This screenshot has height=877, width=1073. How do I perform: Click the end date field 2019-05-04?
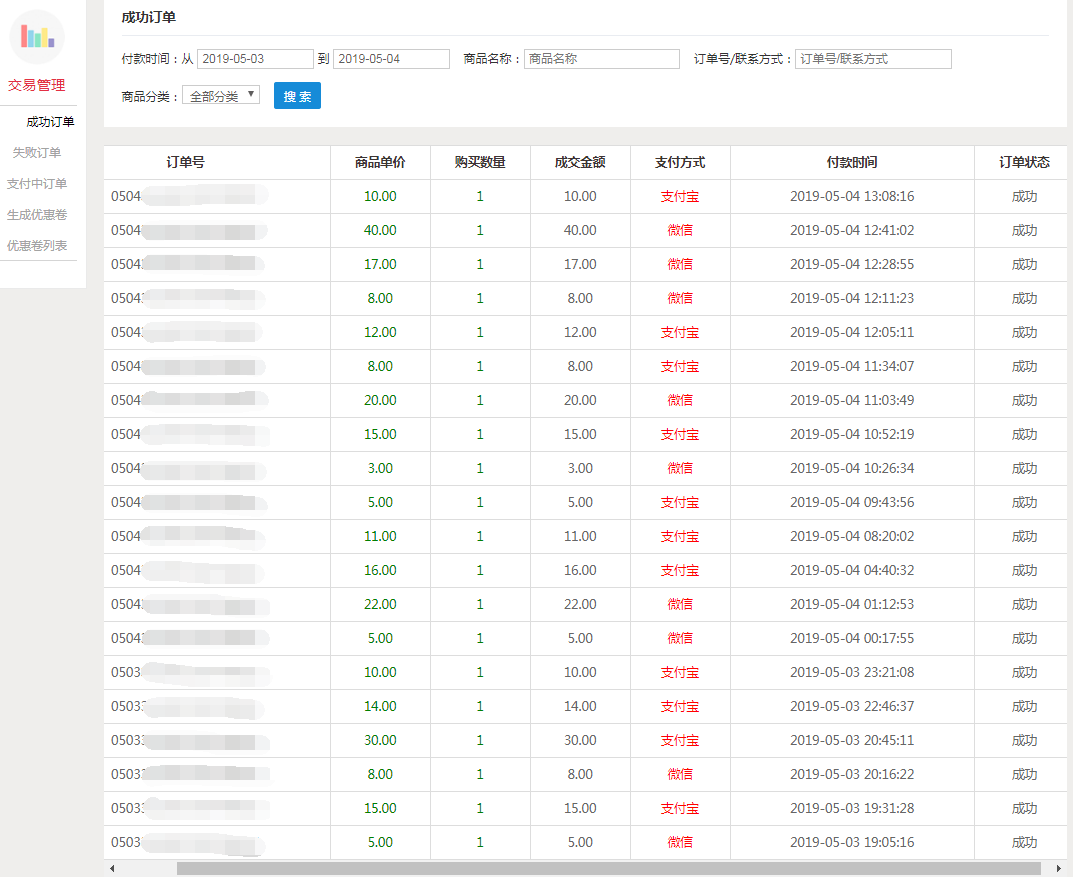click(x=391, y=59)
